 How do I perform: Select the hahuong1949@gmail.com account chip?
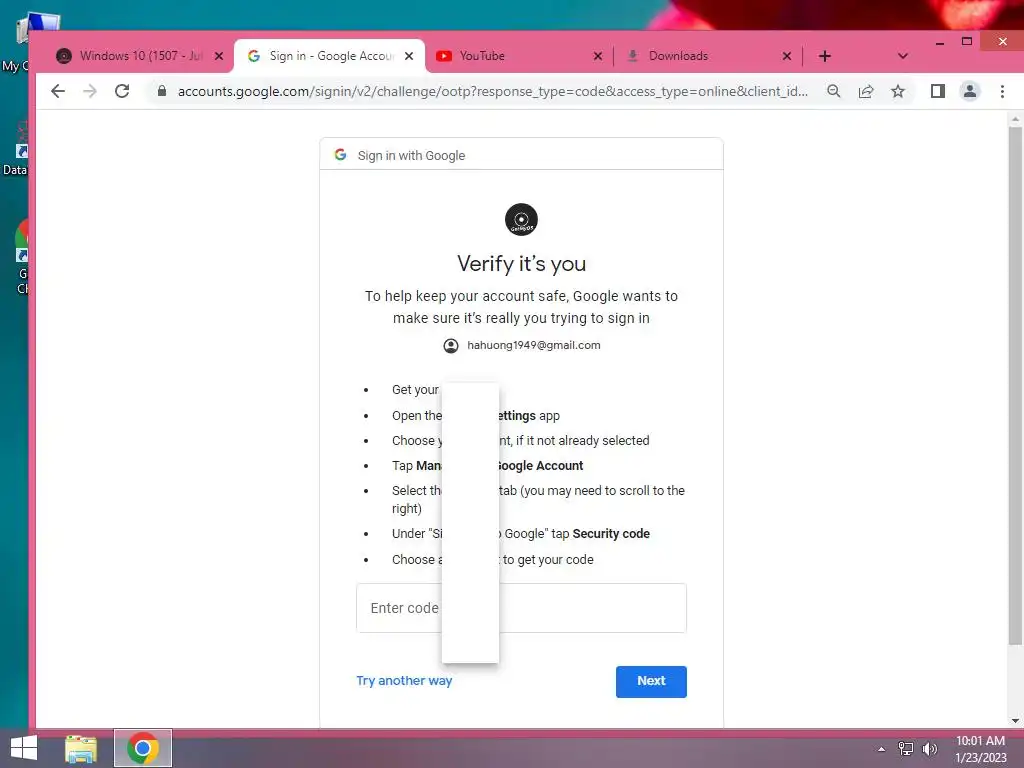click(x=521, y=345)
